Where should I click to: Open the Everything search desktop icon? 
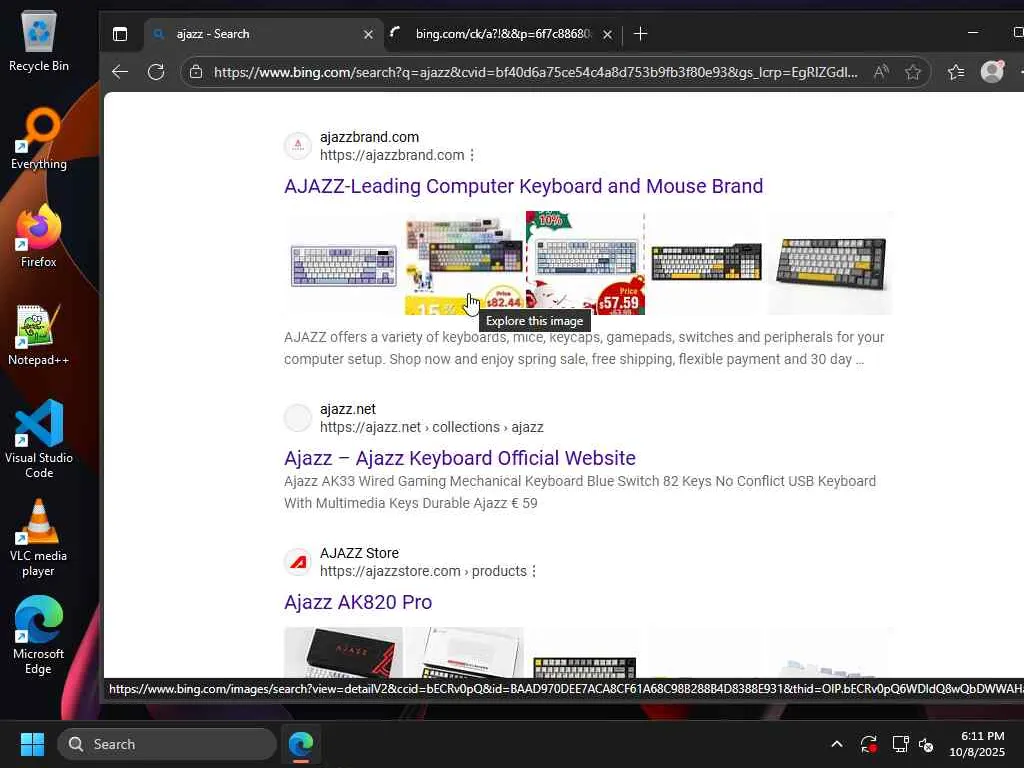(39, 139)
